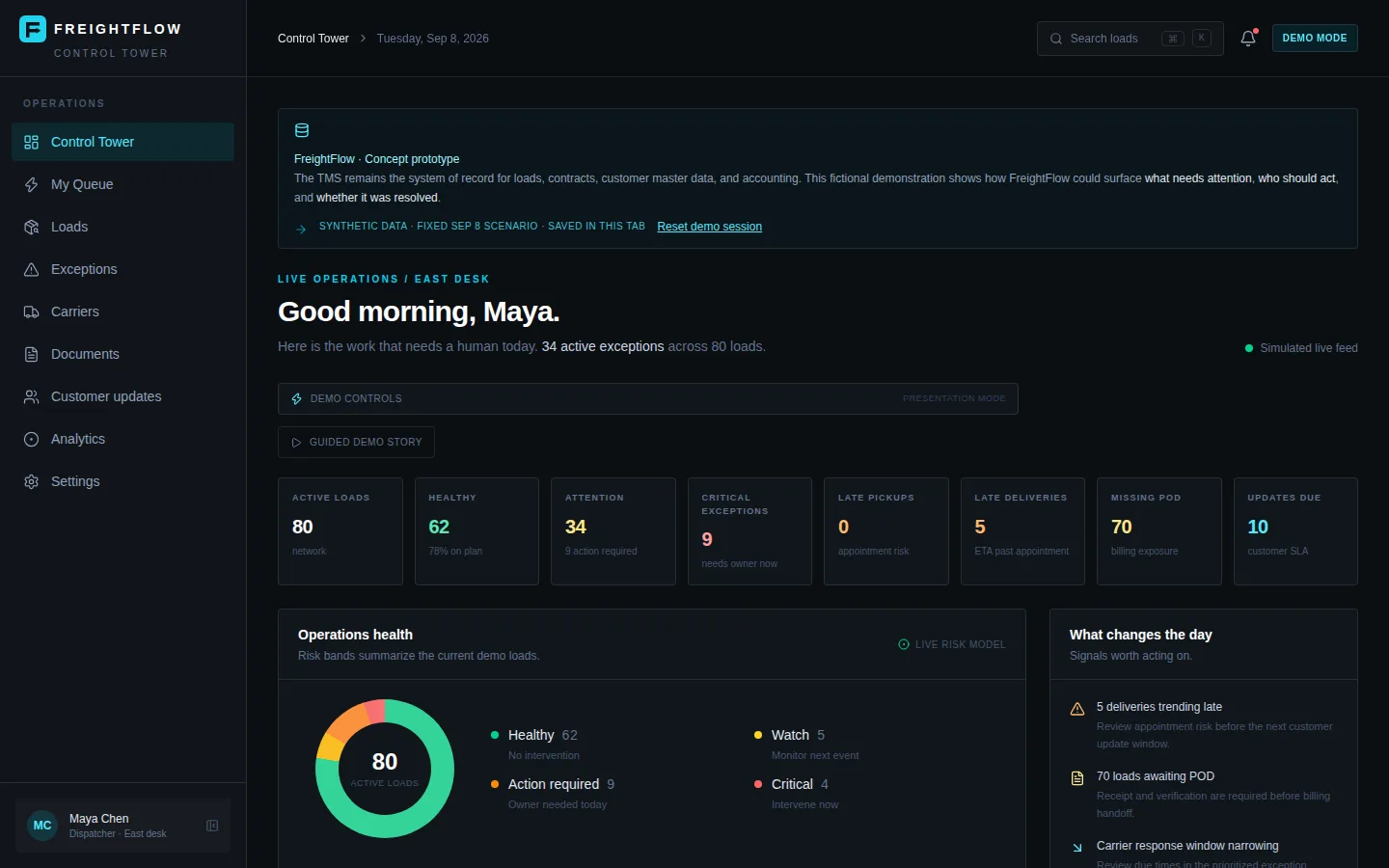Click the play icon in Guided Demo Story
Screen dimensions: 1389x868
coord(296,443)
